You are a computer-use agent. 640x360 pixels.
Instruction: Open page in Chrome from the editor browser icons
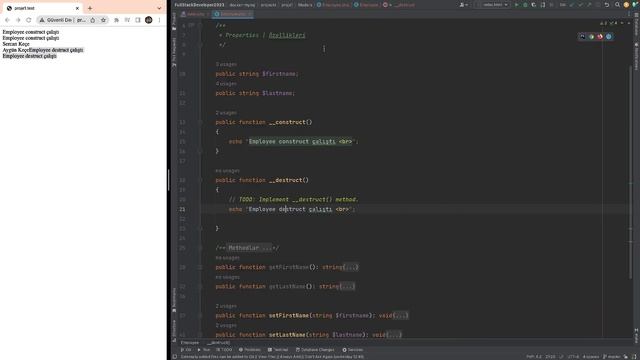pyautogui.click(x=591, y=37)
